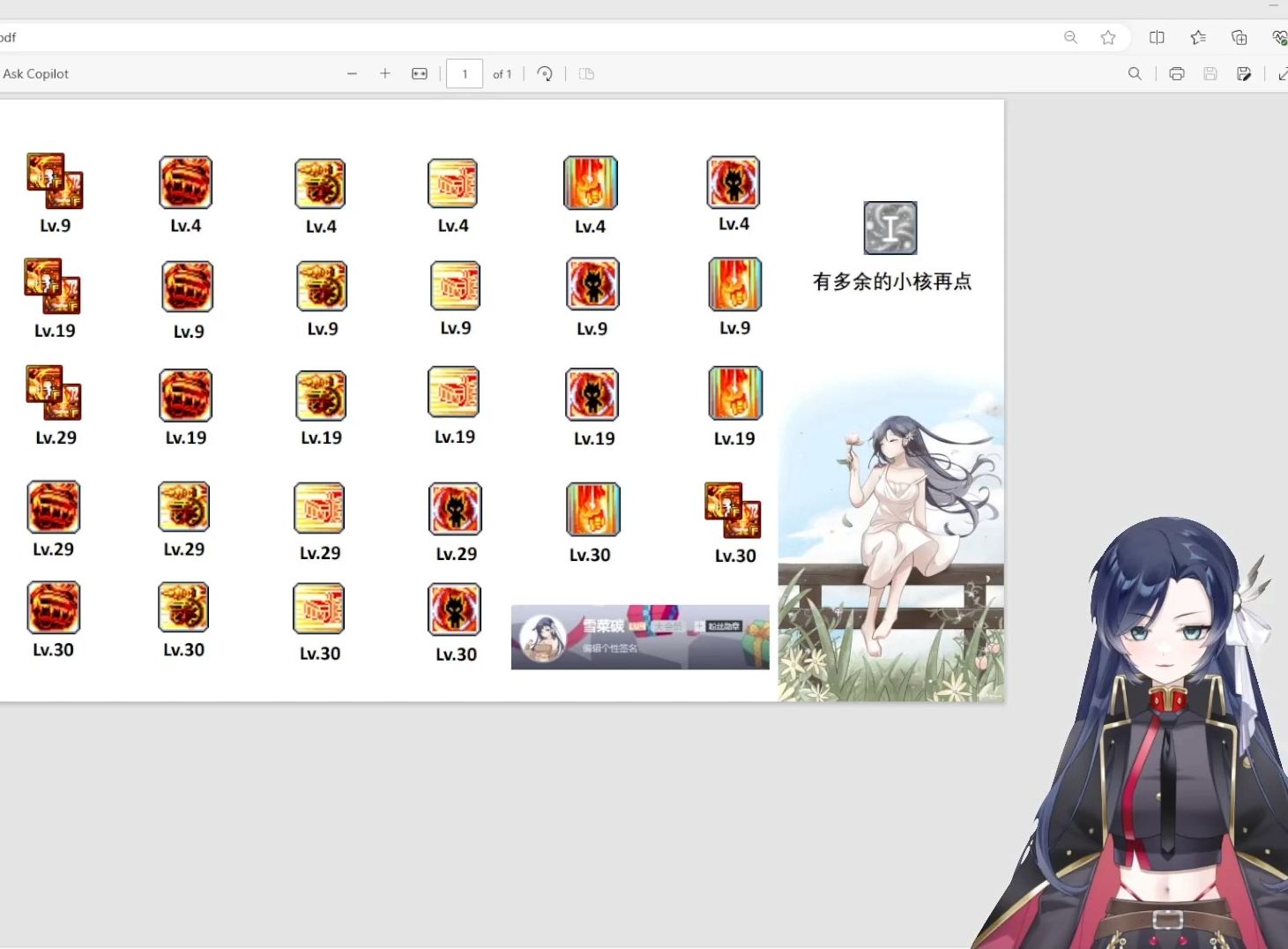Screen dimensions: 1288x949
Task: Select the red fanged-mouth skill icon above Lv.4
Action: [x=186, y=182]
